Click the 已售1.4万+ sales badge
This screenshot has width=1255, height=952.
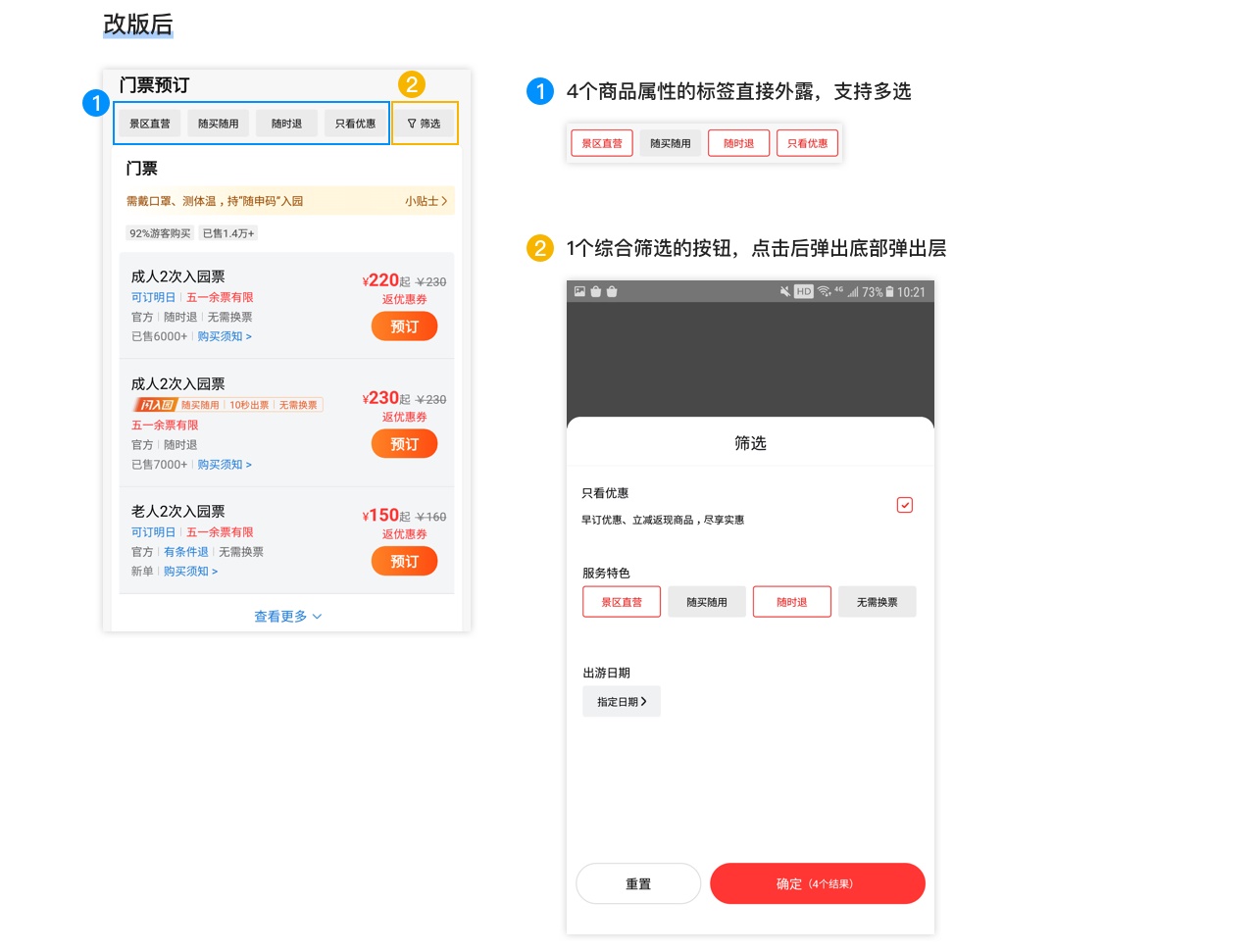click(227, 233)
